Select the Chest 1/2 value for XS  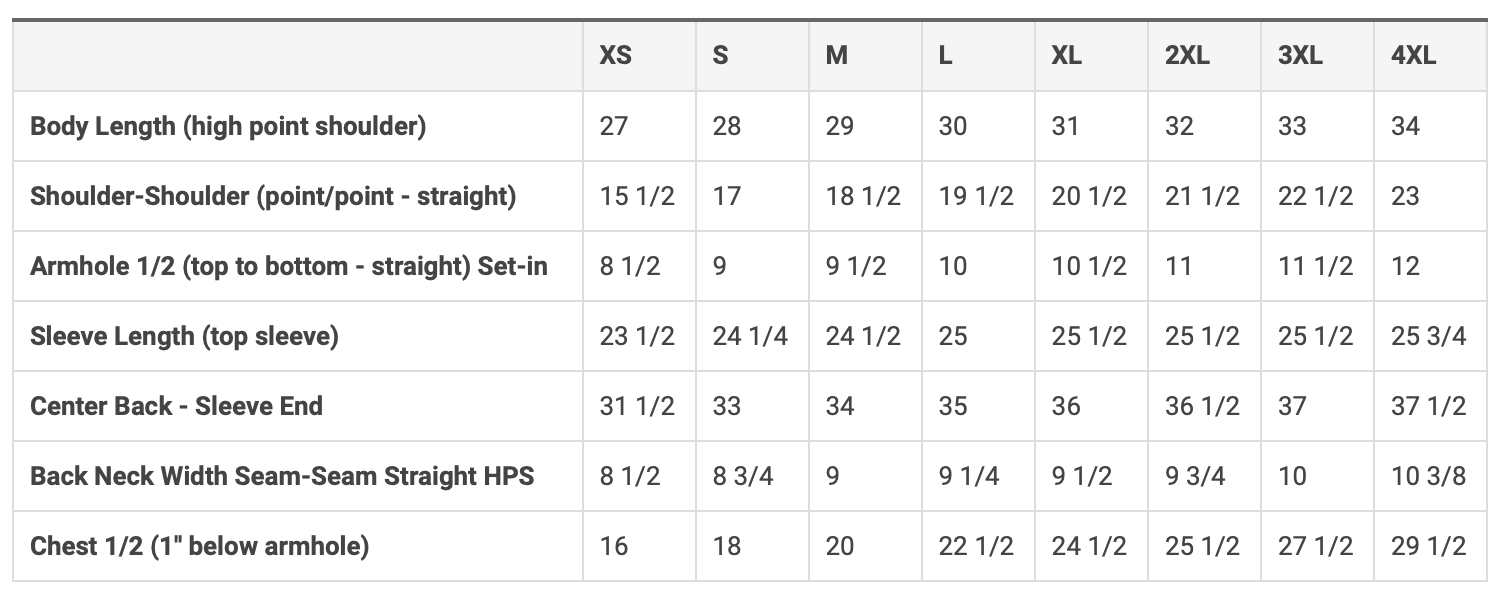click(x=614, y=546)
